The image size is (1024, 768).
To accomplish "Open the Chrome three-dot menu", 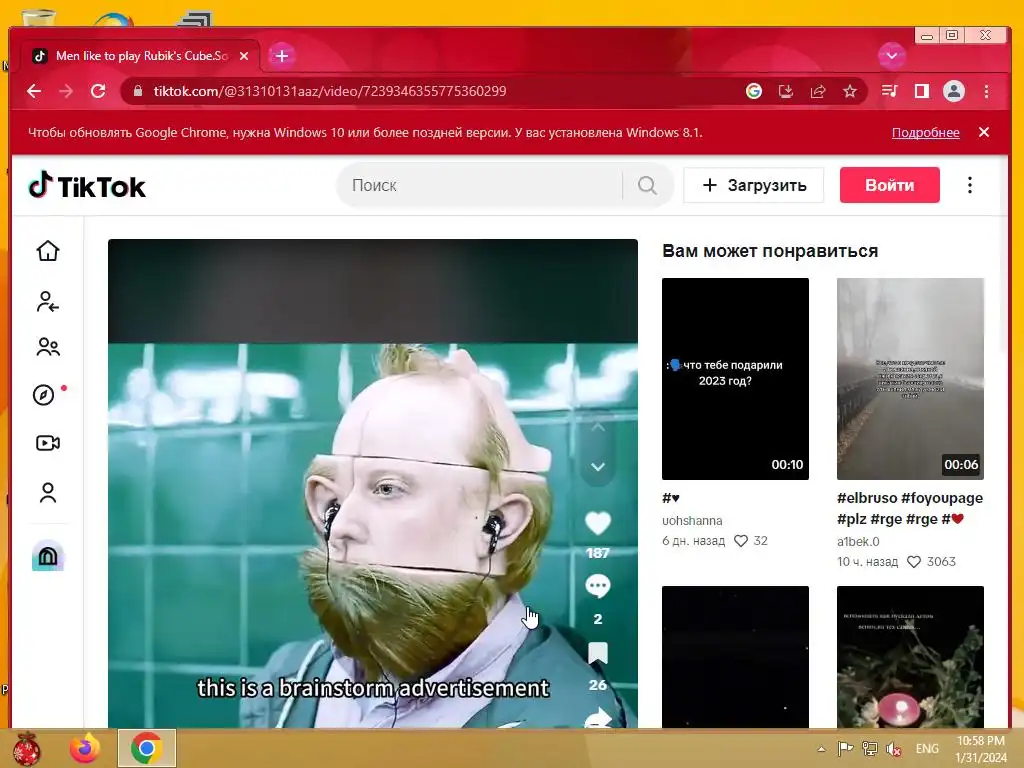I will pos(986,91).
